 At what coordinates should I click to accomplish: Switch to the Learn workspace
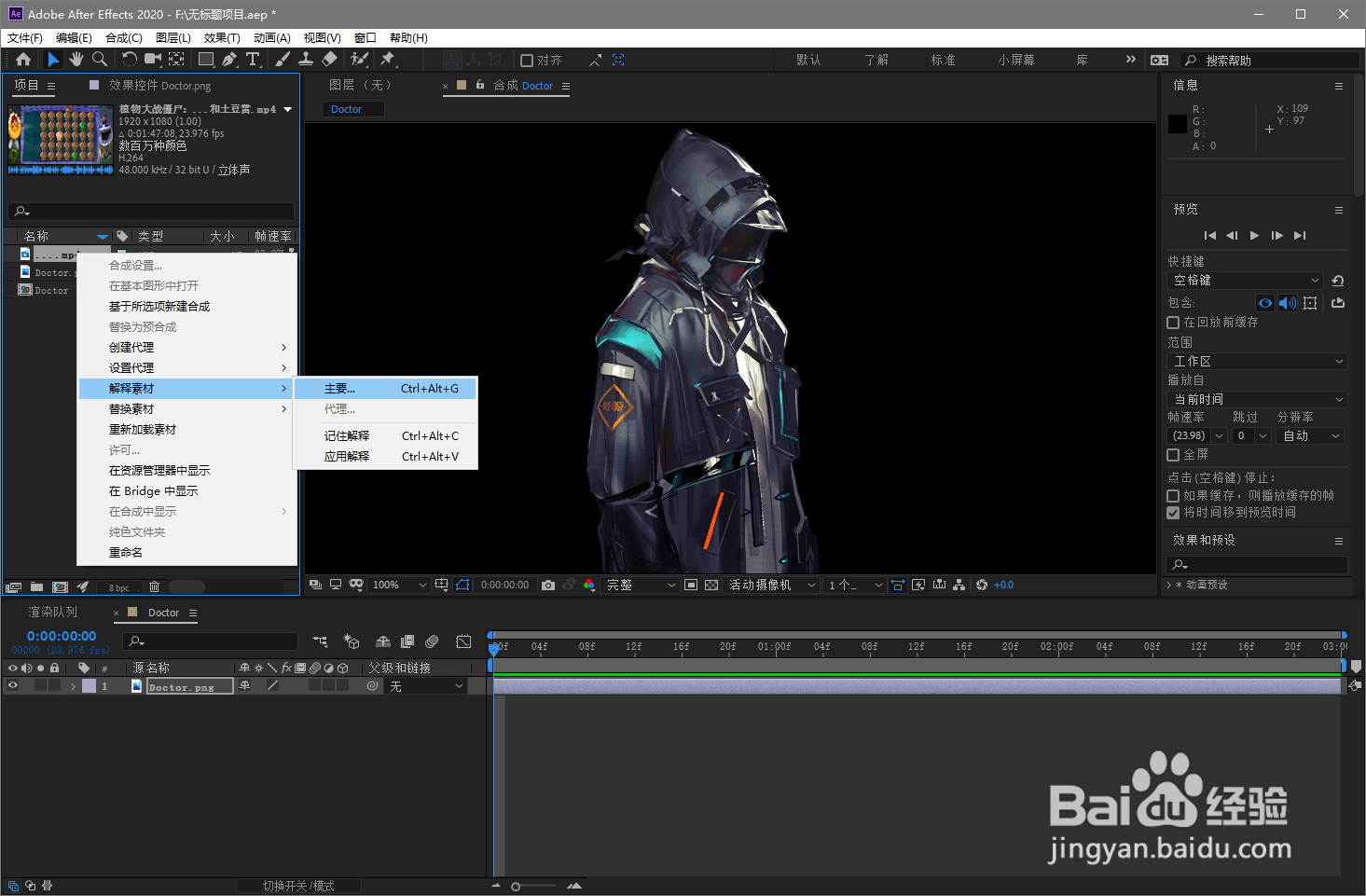coord(876,60)
